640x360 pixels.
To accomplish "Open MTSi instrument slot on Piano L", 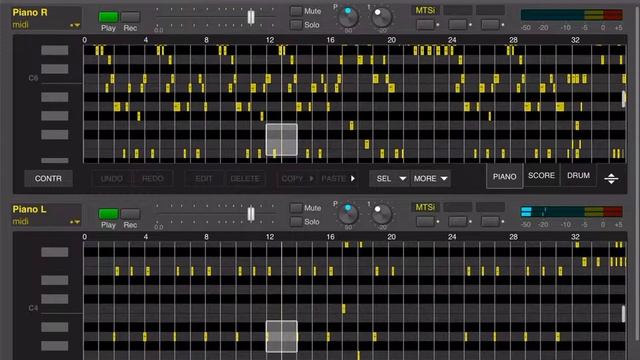I will pyautogui.click(x=425, y=207).
